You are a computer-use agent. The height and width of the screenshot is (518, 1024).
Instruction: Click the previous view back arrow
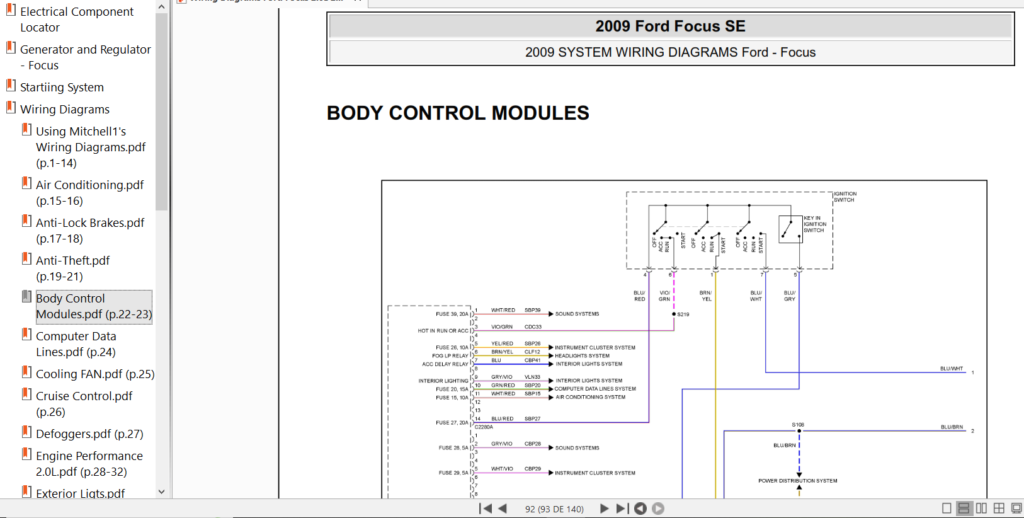641,508
